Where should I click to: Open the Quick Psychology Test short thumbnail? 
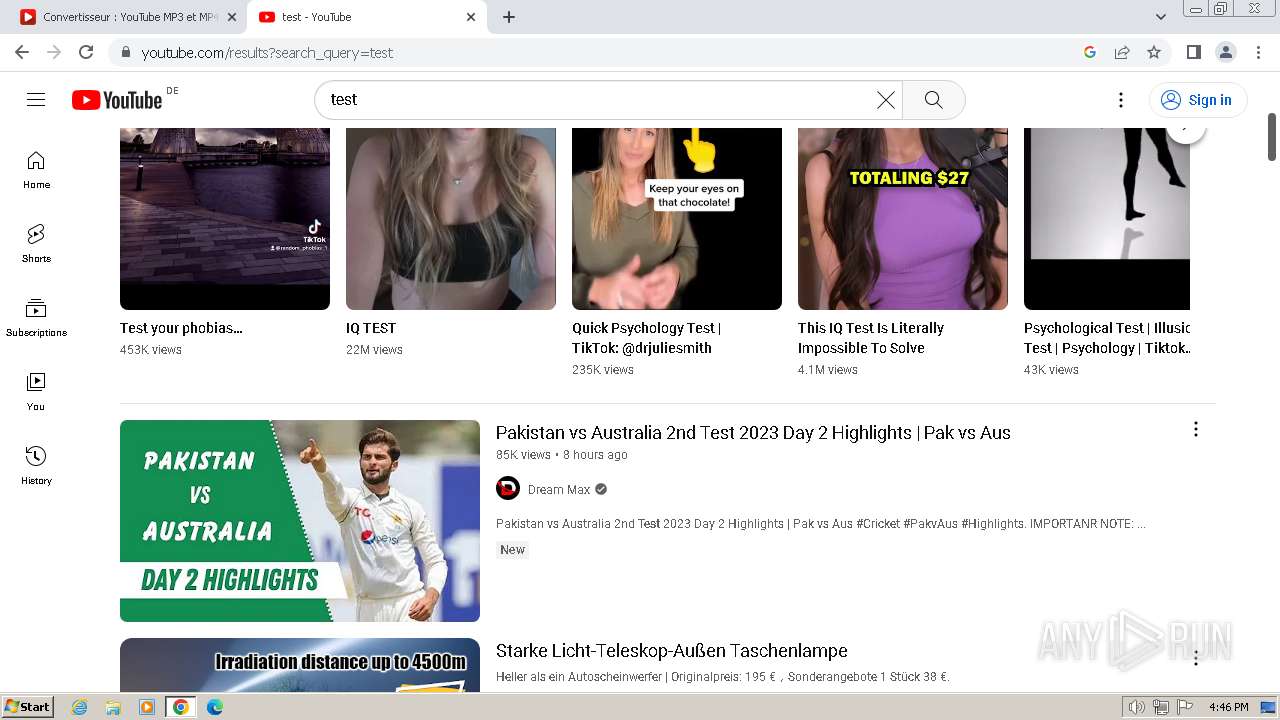coord(677,218)
